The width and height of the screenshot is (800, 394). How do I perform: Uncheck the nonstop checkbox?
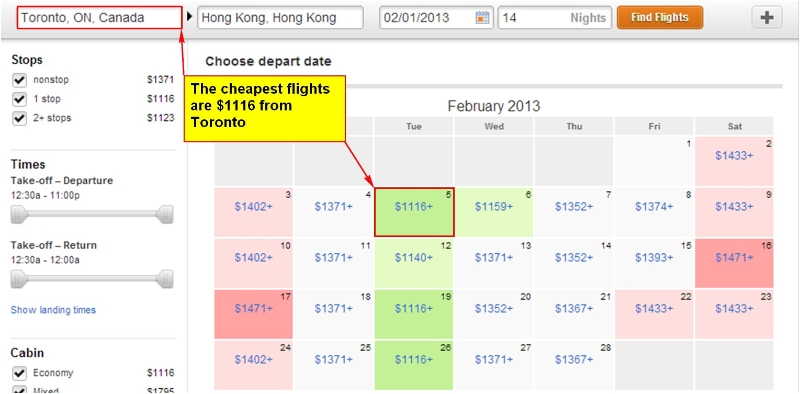point(19,80)
